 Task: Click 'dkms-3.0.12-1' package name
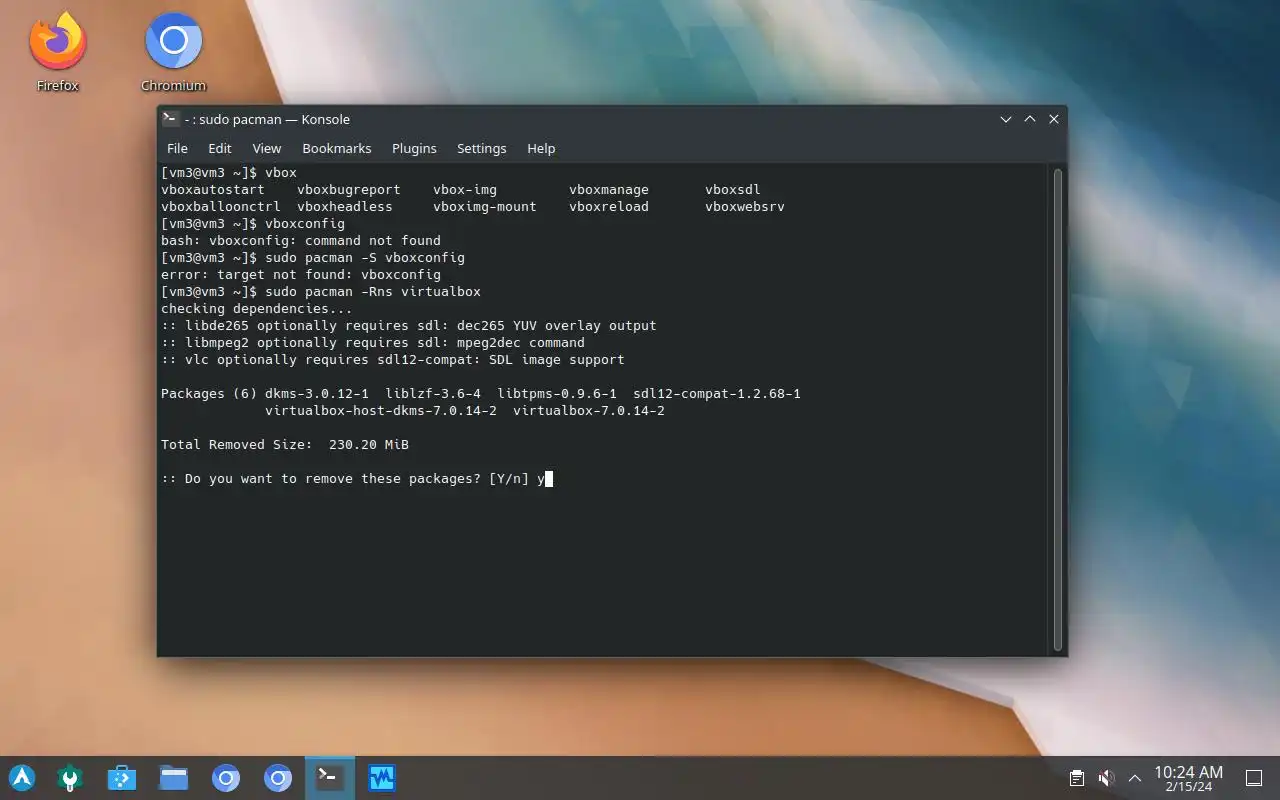[317, 394]
